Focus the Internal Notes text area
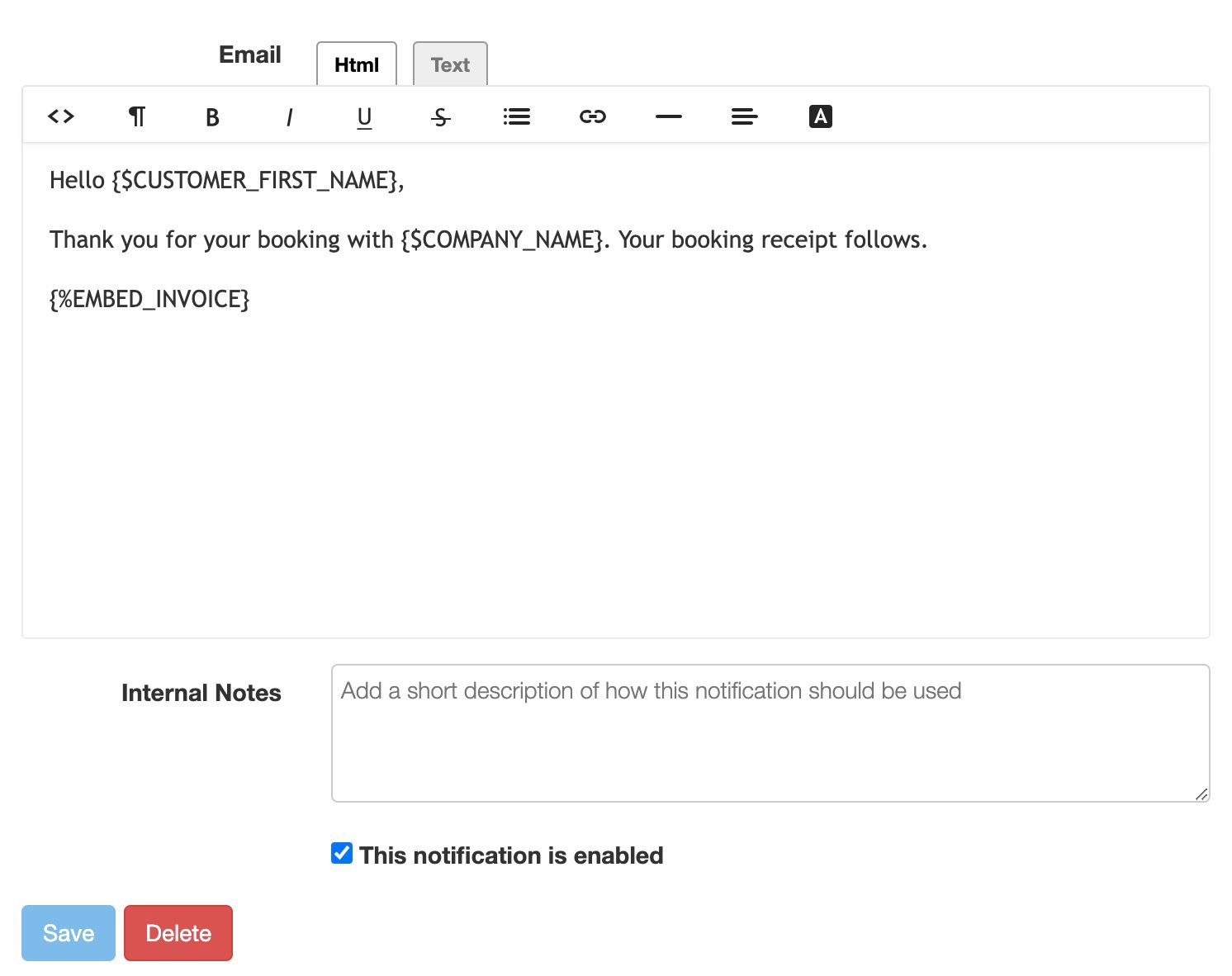The height and width of the screenshot is (976, 1232). pyautogui.click(x=770, y=733)
